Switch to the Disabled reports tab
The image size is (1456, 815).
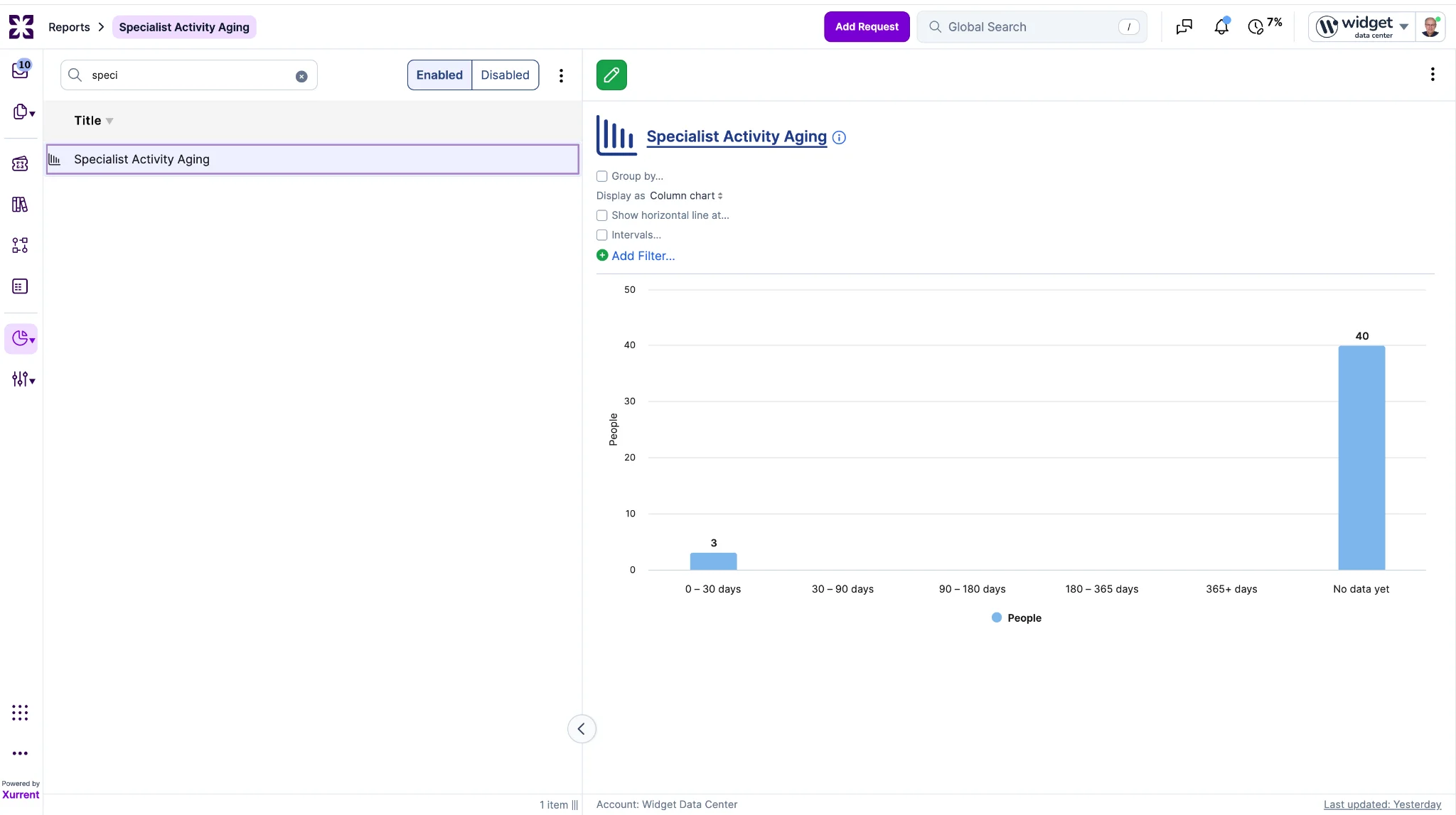point(505,75)
